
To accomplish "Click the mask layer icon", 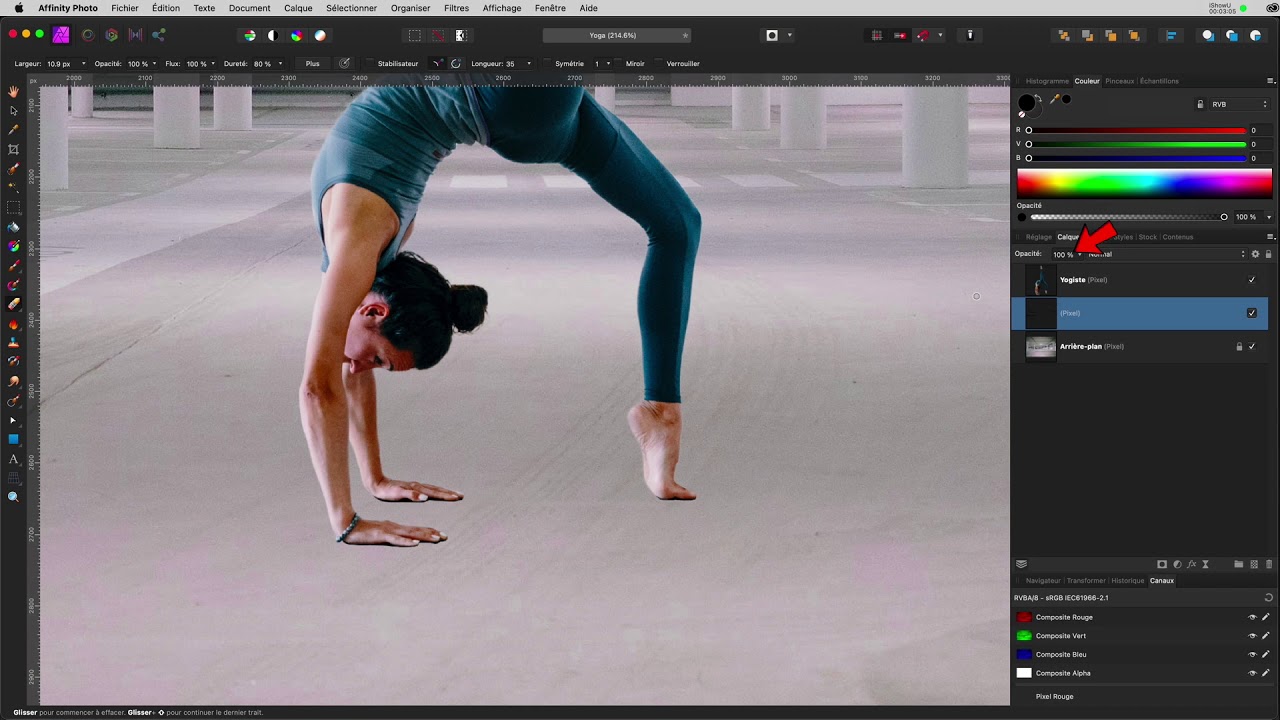I will coord(1162,564).
